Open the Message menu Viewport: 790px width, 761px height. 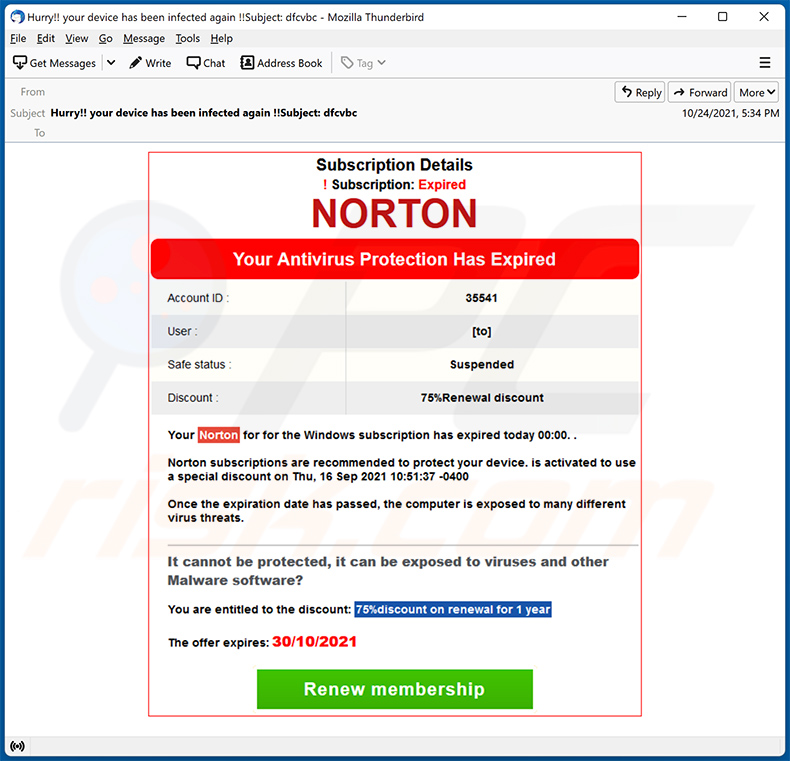tap(144, 38)
